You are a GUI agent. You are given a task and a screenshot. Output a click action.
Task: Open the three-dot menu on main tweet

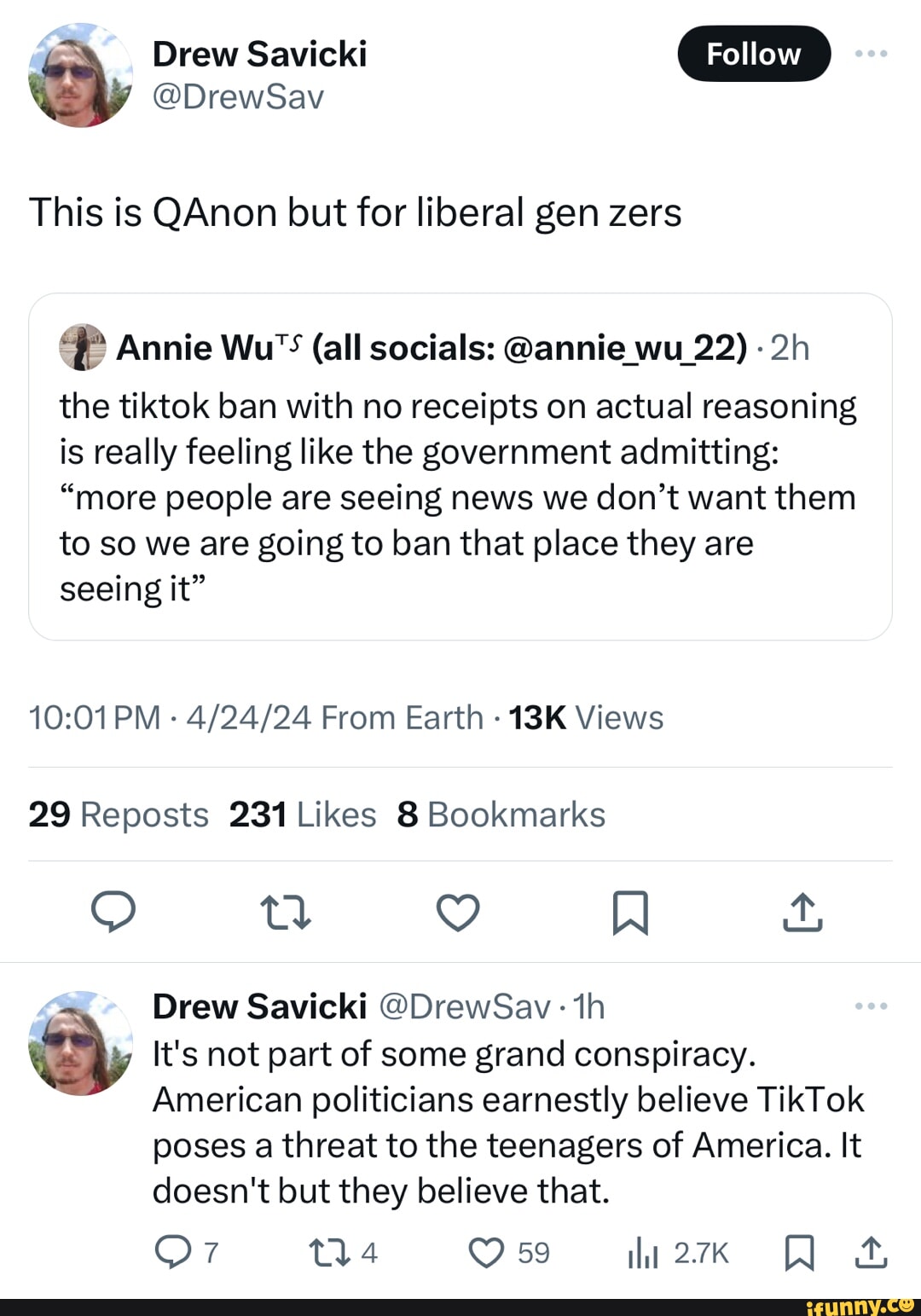pos(871,54)
